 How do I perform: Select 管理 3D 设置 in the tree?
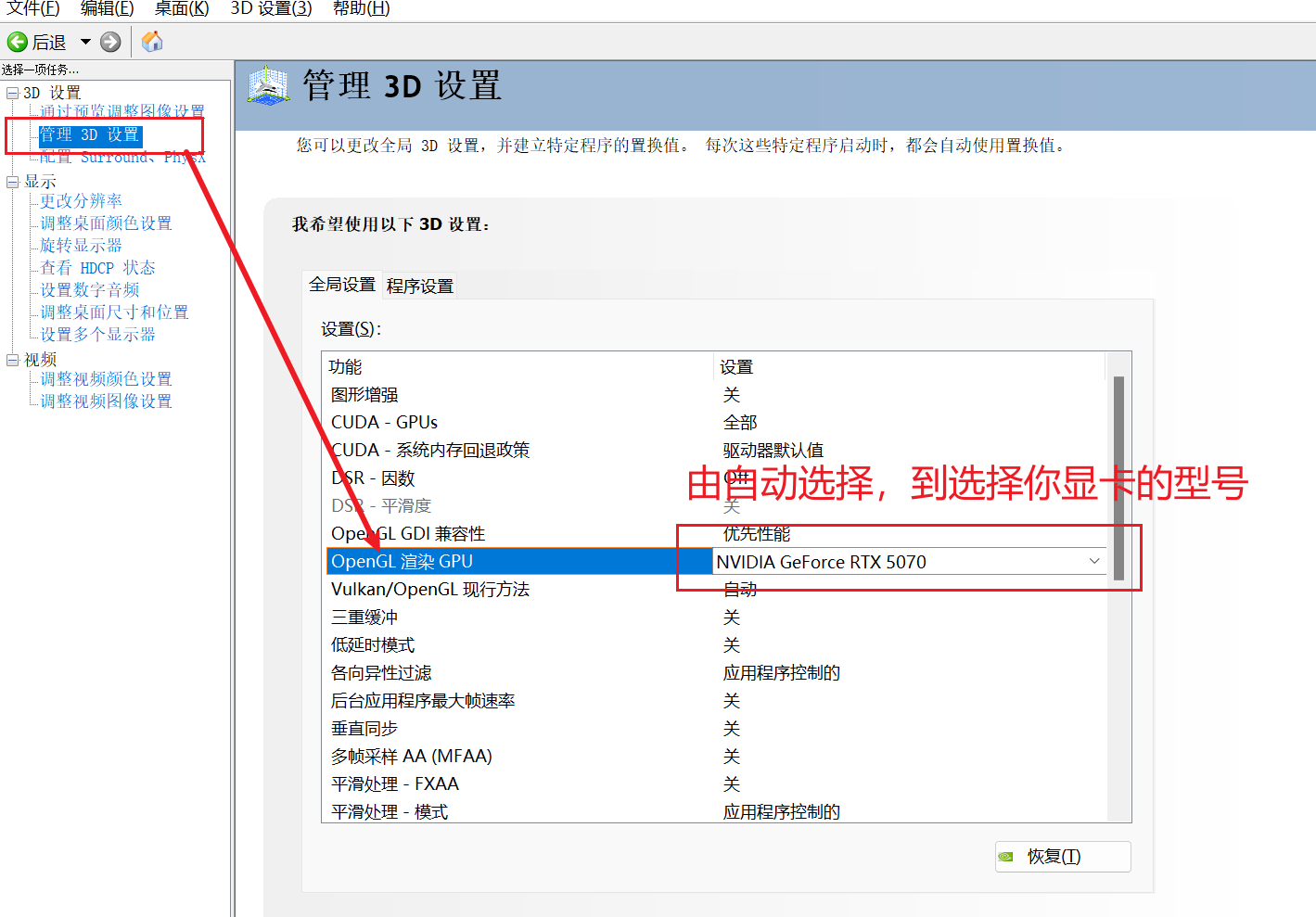coord(89,135)
